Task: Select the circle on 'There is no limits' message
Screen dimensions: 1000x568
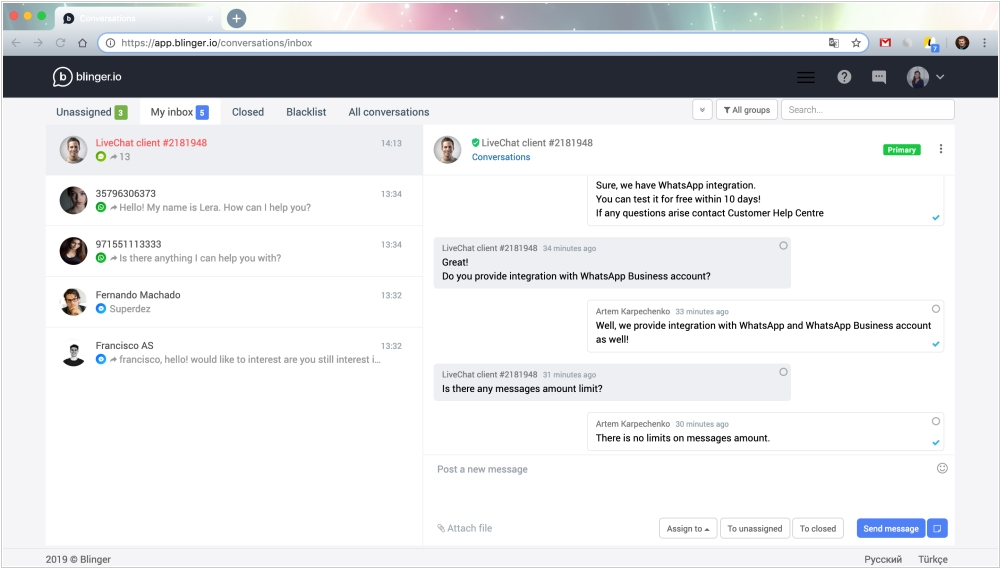Action: (936, 421)
